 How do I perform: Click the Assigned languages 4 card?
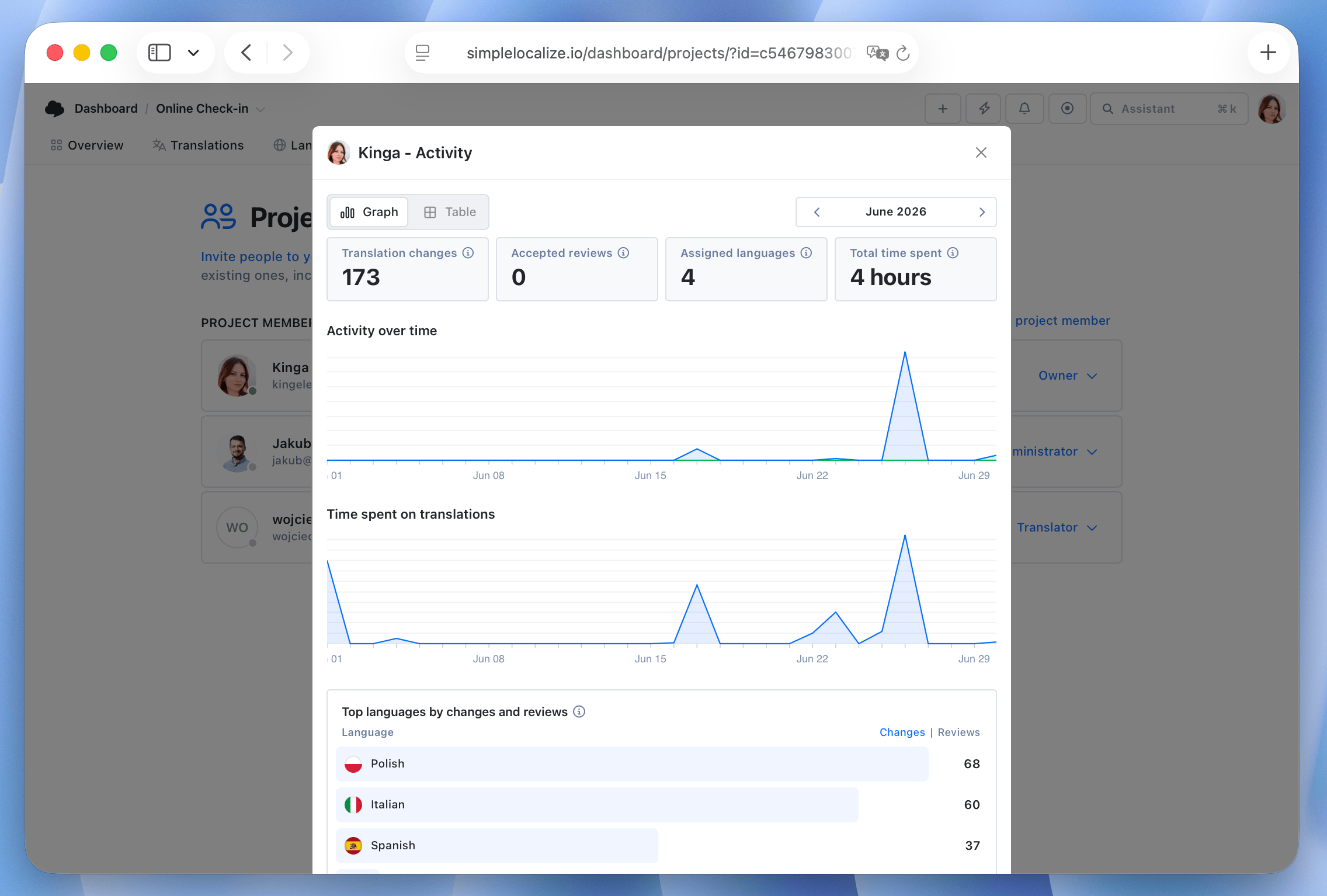coord(746,269)
